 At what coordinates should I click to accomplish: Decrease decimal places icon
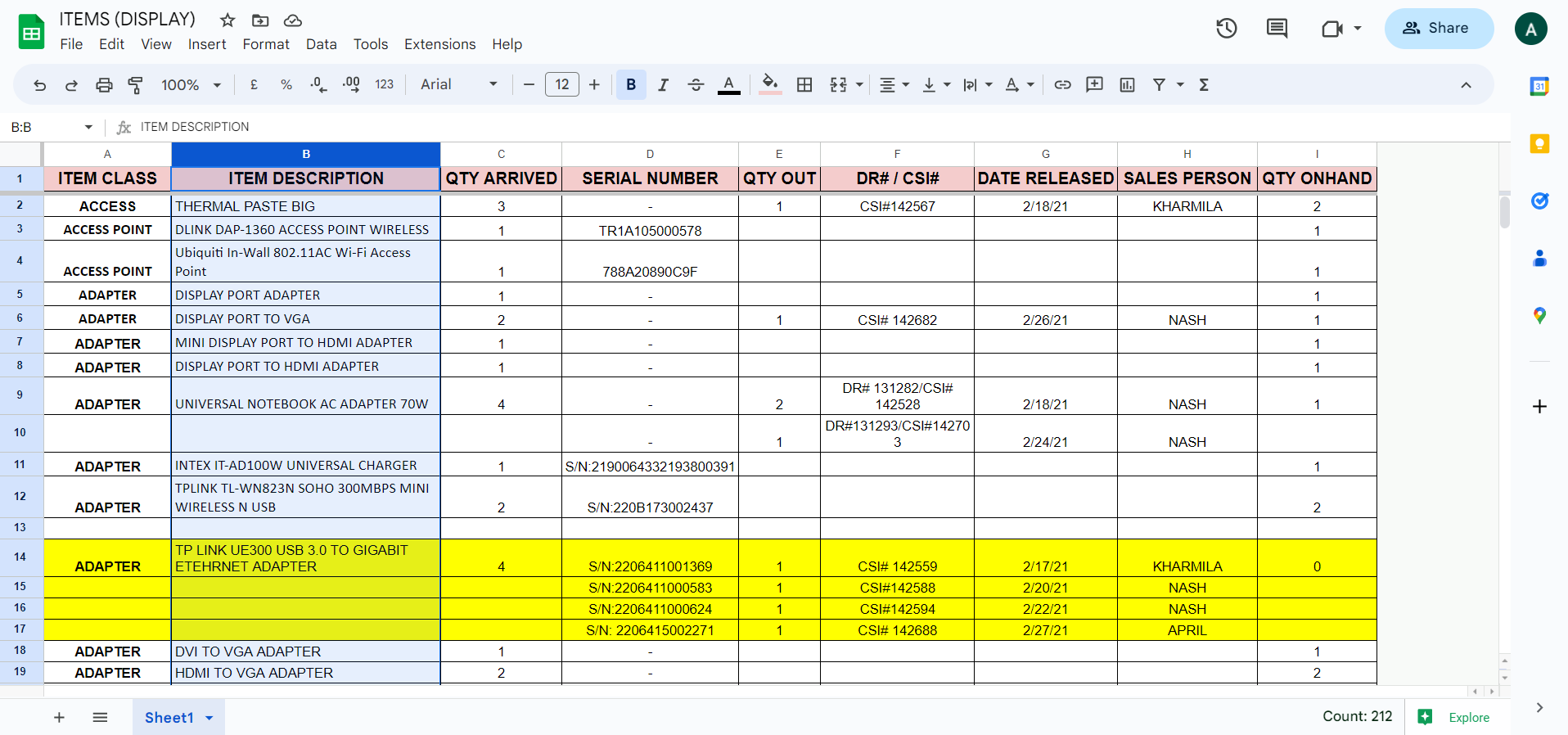pos(318,84)
